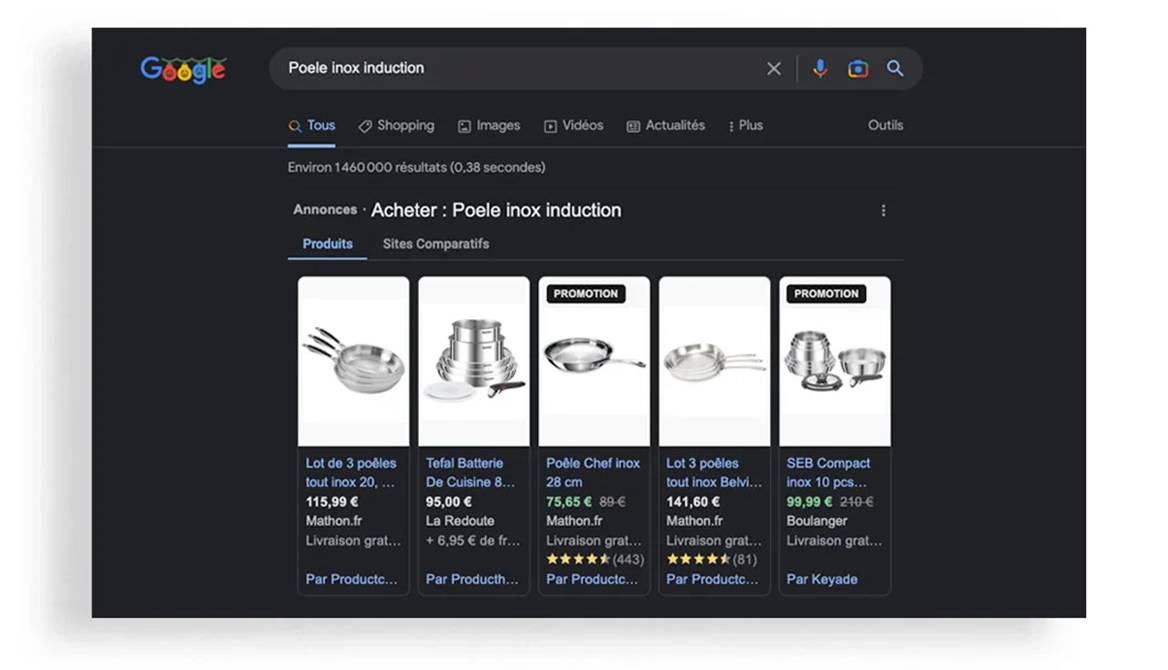Switch to the Shopping tab
This screenshot has width=1168, height=670.
pyautogui.click(x=396, y=126)
